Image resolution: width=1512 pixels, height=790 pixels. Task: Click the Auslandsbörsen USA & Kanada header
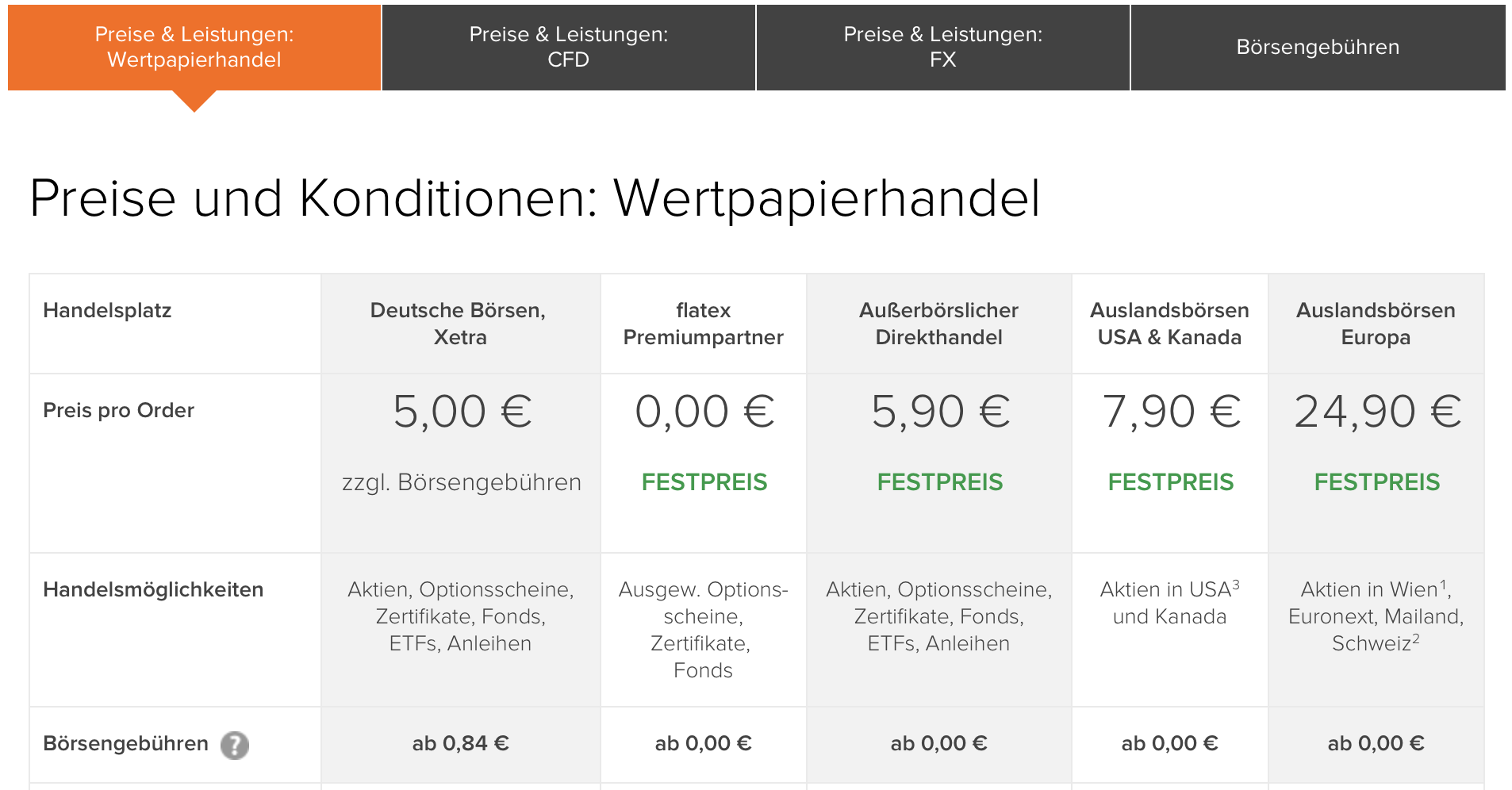point(1170,324)
